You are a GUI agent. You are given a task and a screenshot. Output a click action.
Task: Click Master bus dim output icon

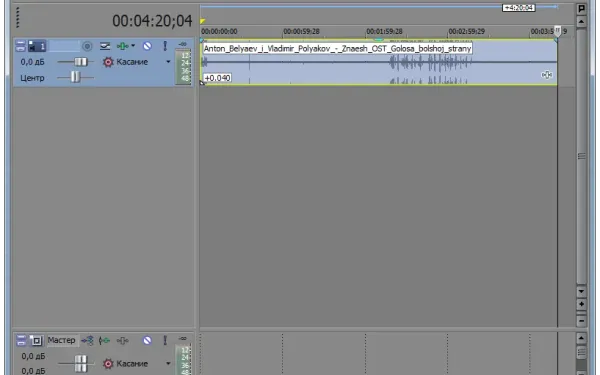(x=122, y=340)
